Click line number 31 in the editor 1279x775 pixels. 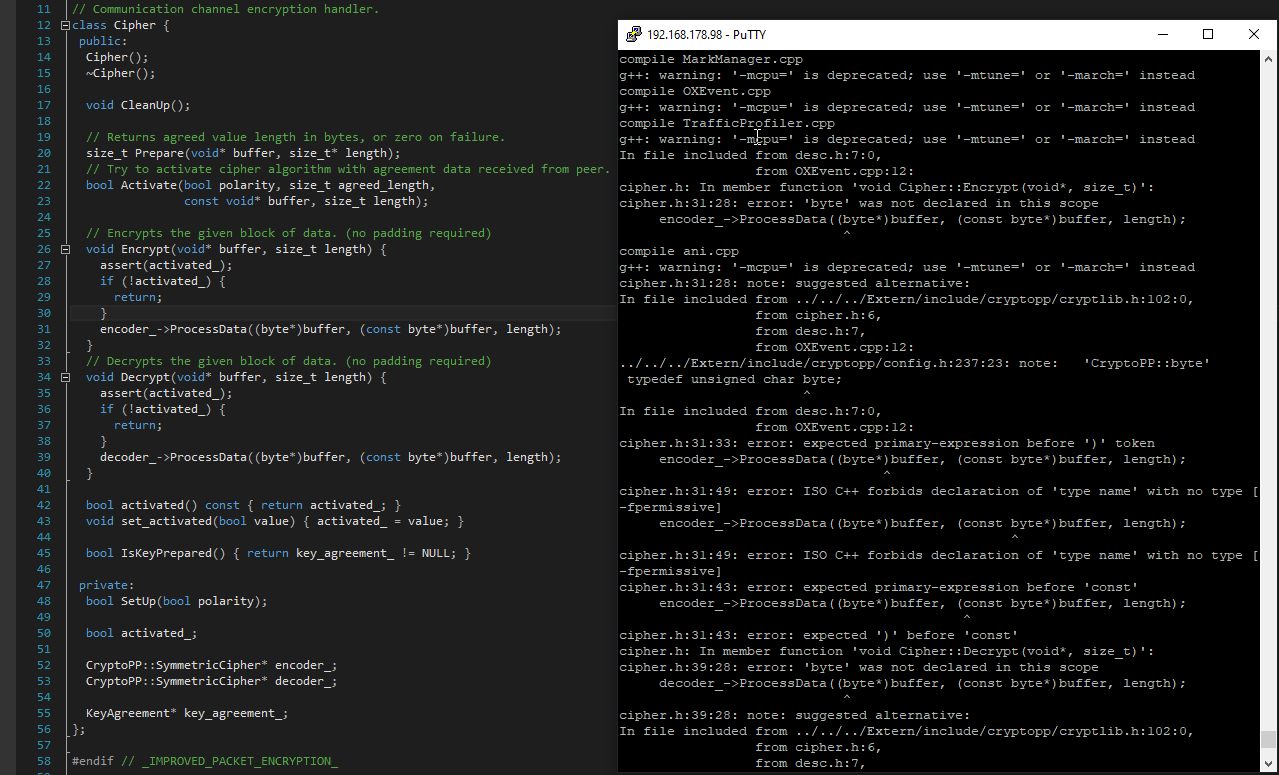(43, 329)
